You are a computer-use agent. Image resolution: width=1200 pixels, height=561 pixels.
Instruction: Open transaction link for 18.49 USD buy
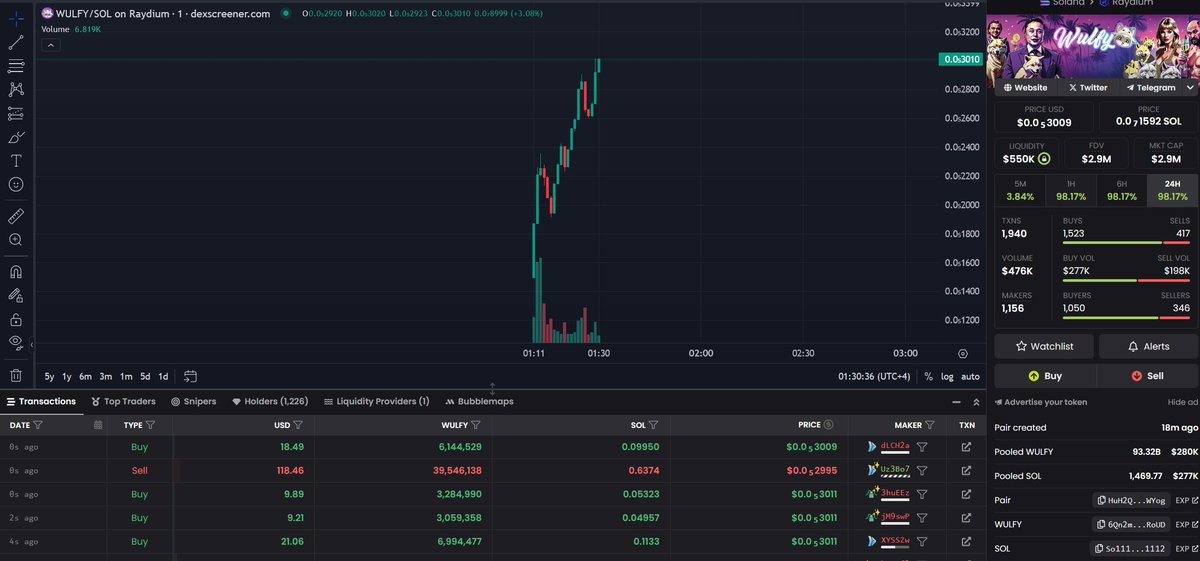pos(966,447)
